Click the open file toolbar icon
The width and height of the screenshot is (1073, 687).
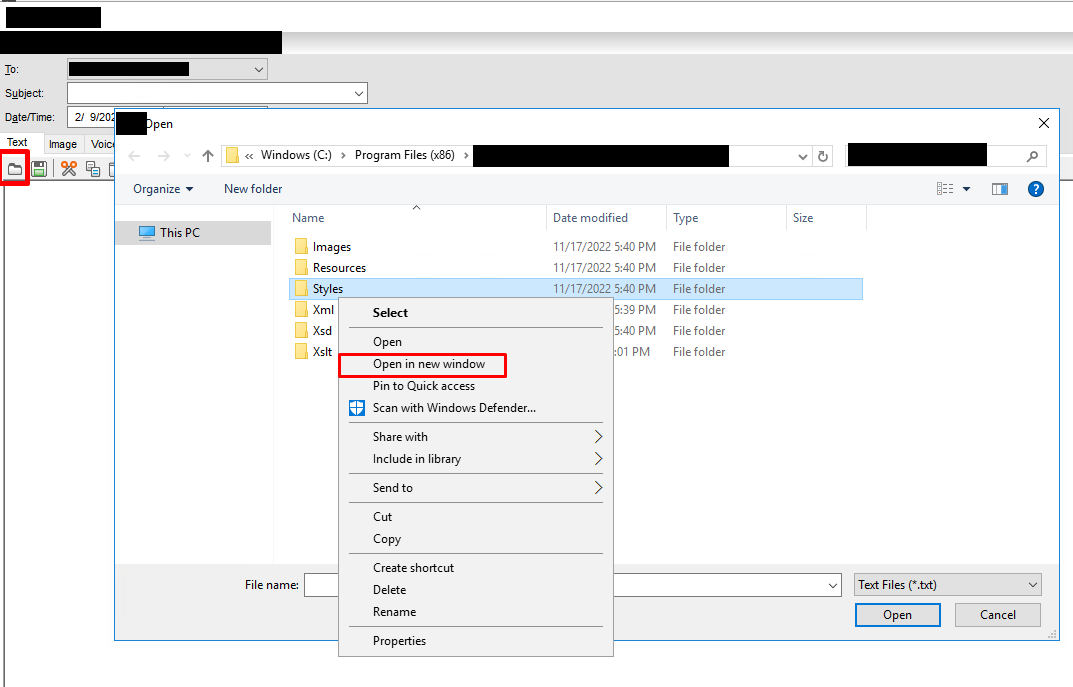tap(15, 169)
